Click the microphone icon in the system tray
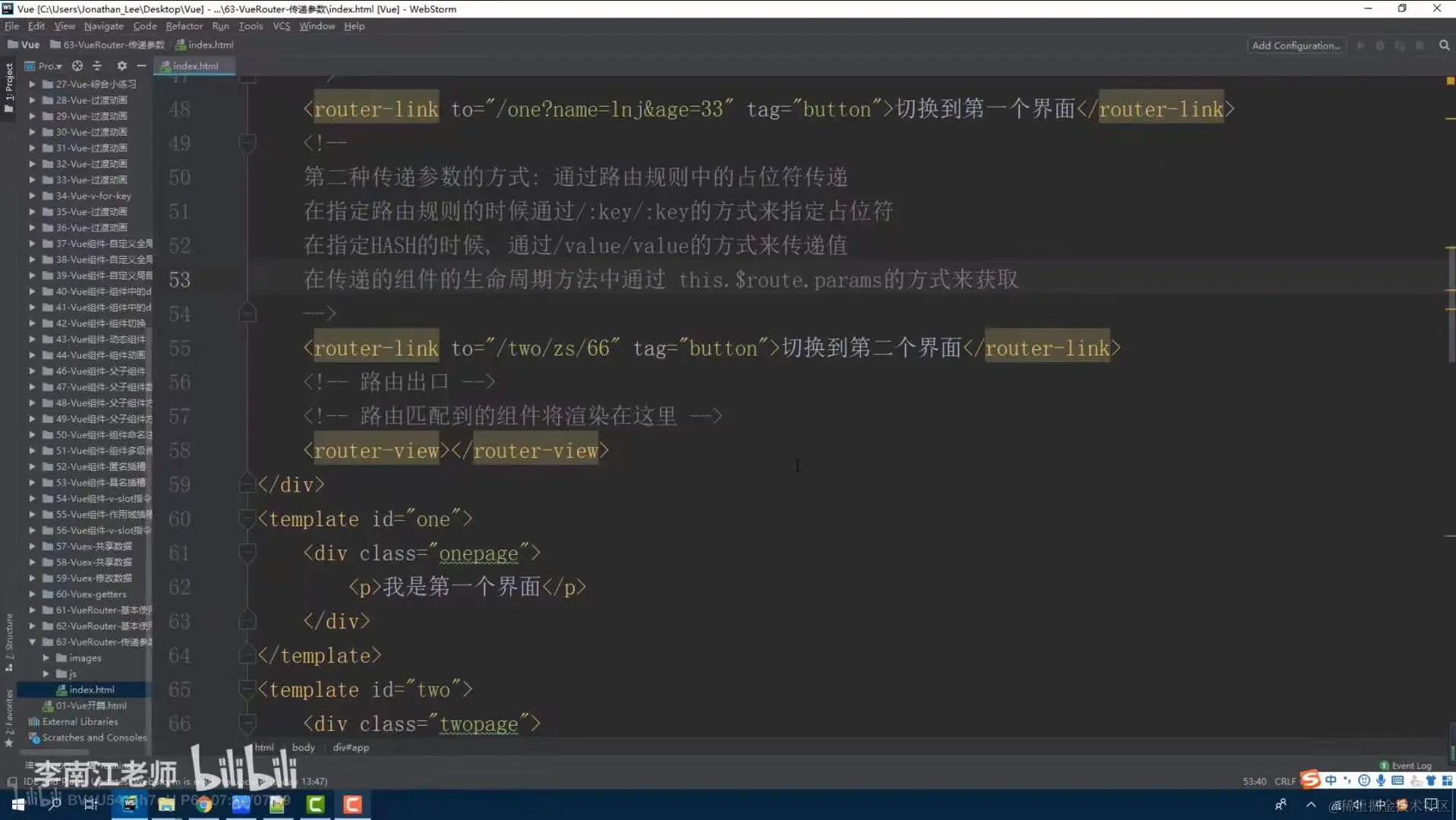 (x=1381, y=780)
